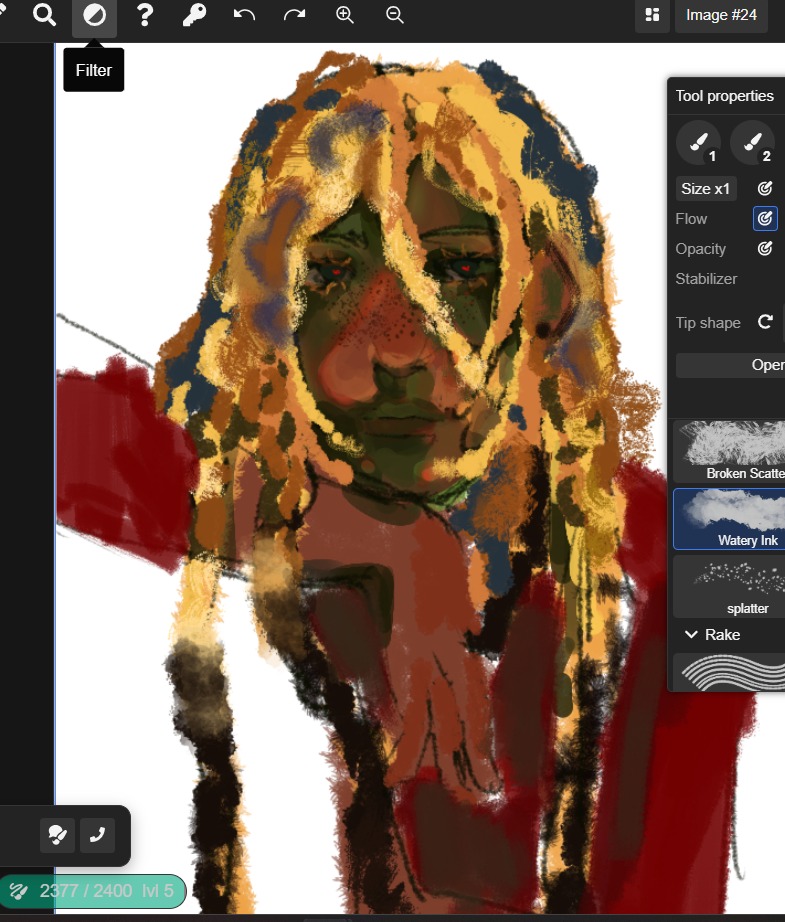Undo the last stroke
Image resolution: width=785 pixels, height=922 pixels.
click(244, 15)
